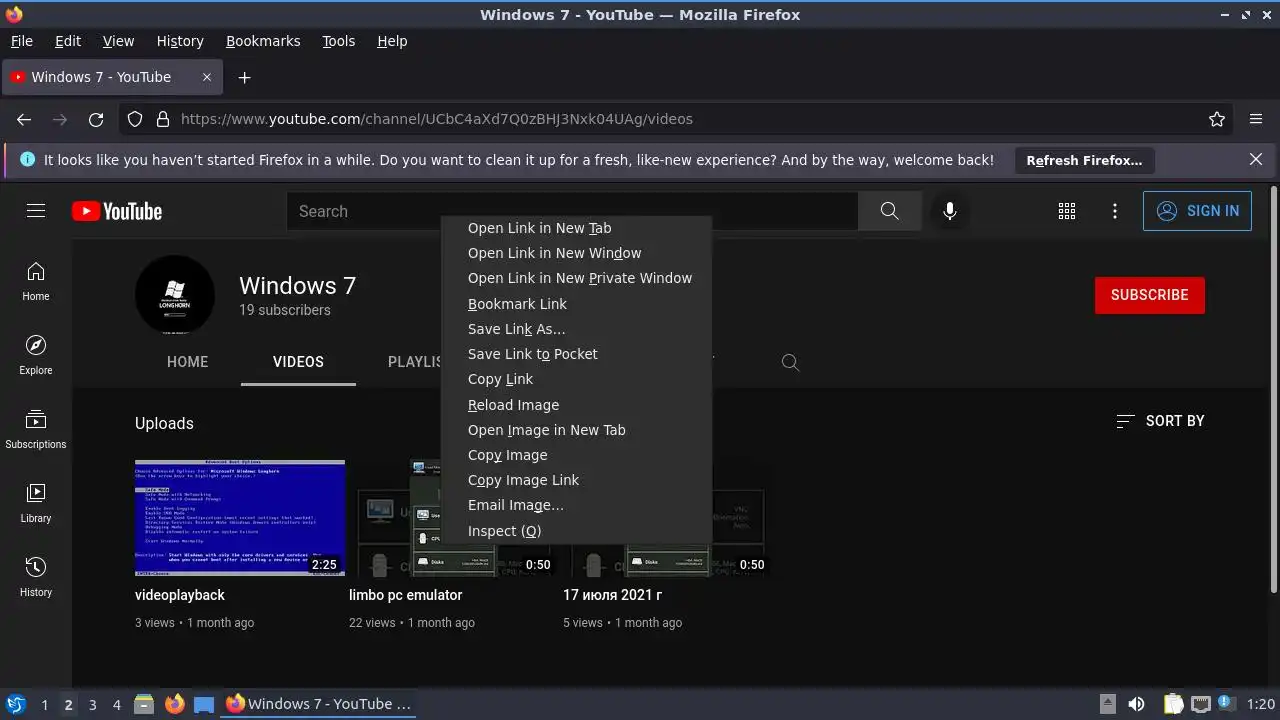The image size is (1280, 720).
Task: Open a new tab
Action: [x=244, y=77]
